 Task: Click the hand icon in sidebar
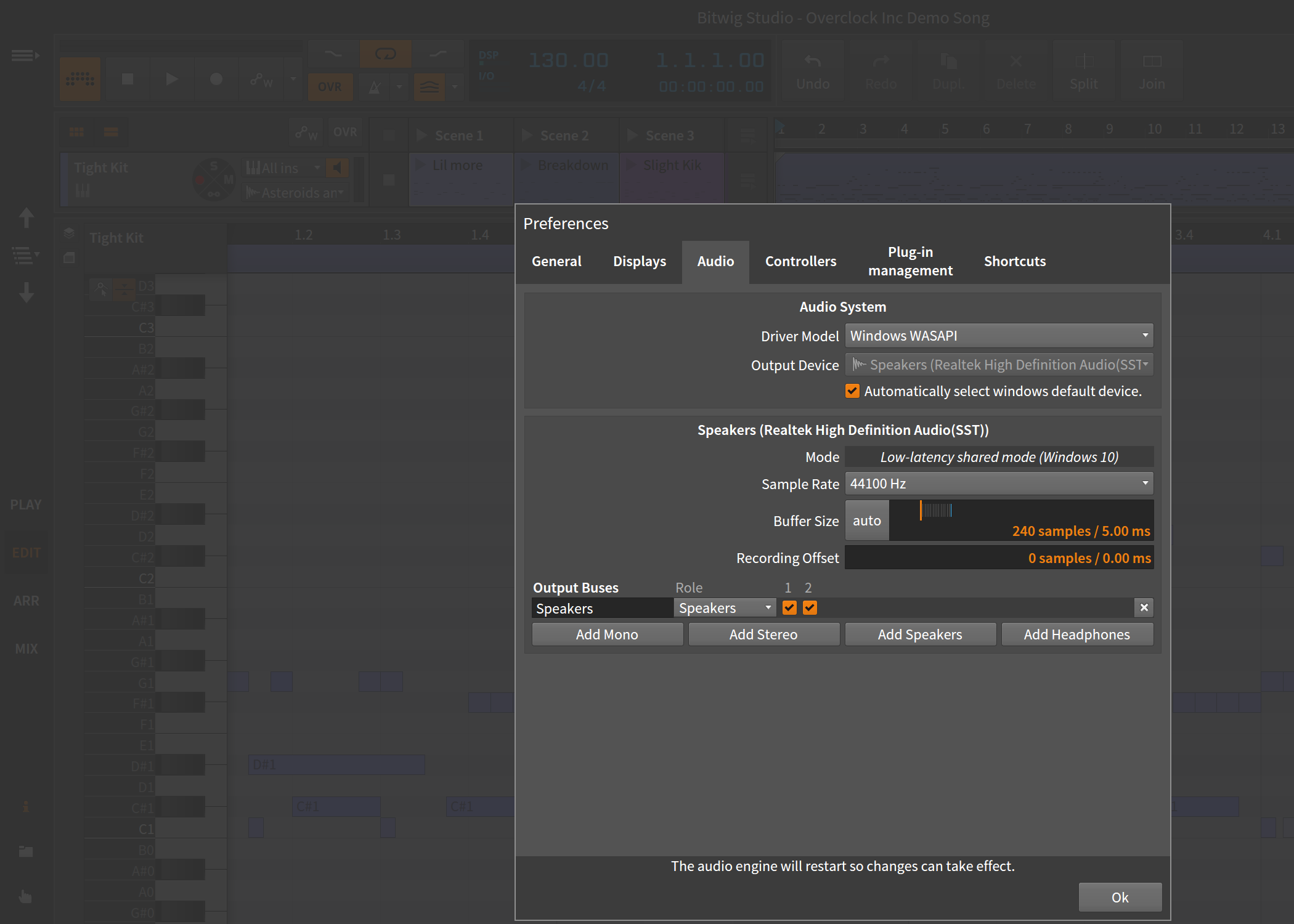click(26, 897)
